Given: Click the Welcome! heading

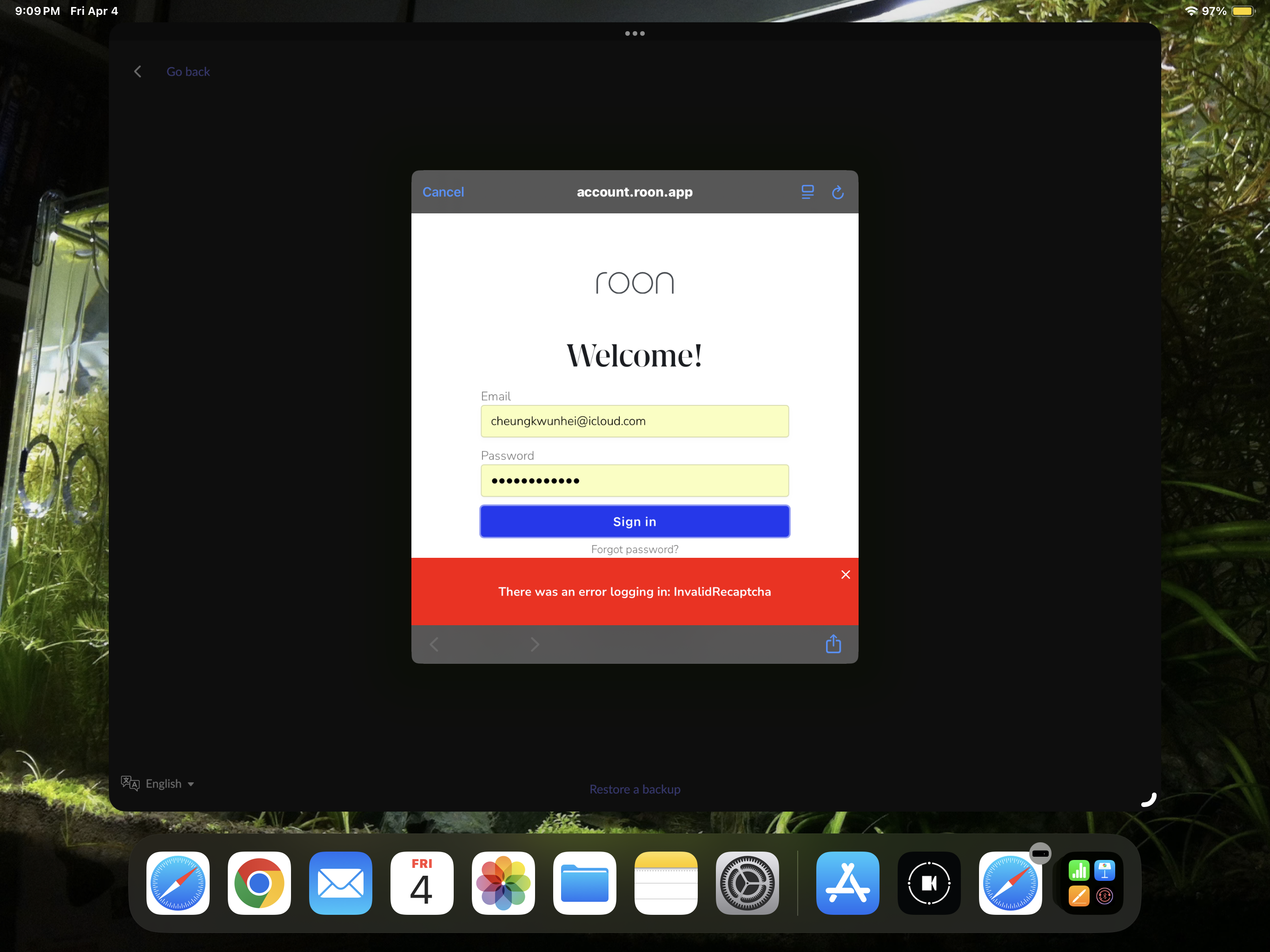Looking at the screenshot, I should [x=635, y=356].
